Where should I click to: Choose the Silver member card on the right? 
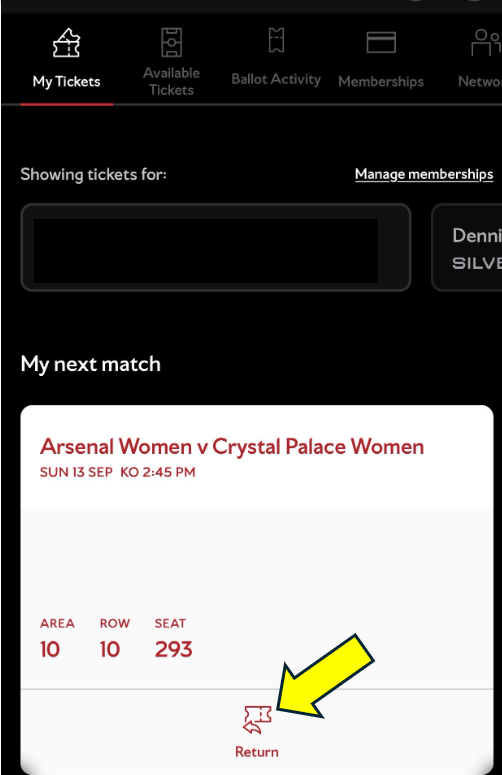[467, 248]
